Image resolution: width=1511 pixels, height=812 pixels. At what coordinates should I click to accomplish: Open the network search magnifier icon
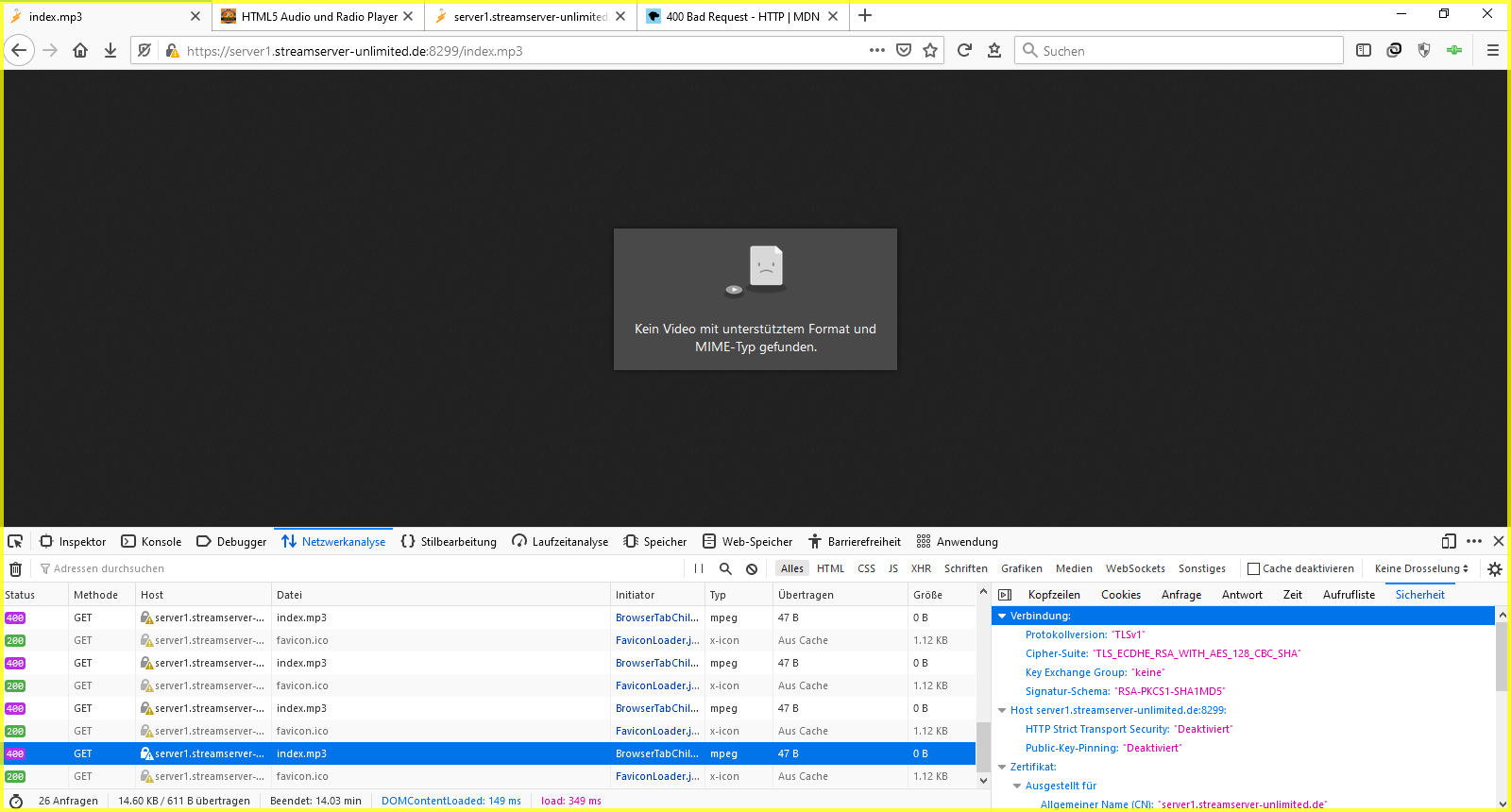725,568
